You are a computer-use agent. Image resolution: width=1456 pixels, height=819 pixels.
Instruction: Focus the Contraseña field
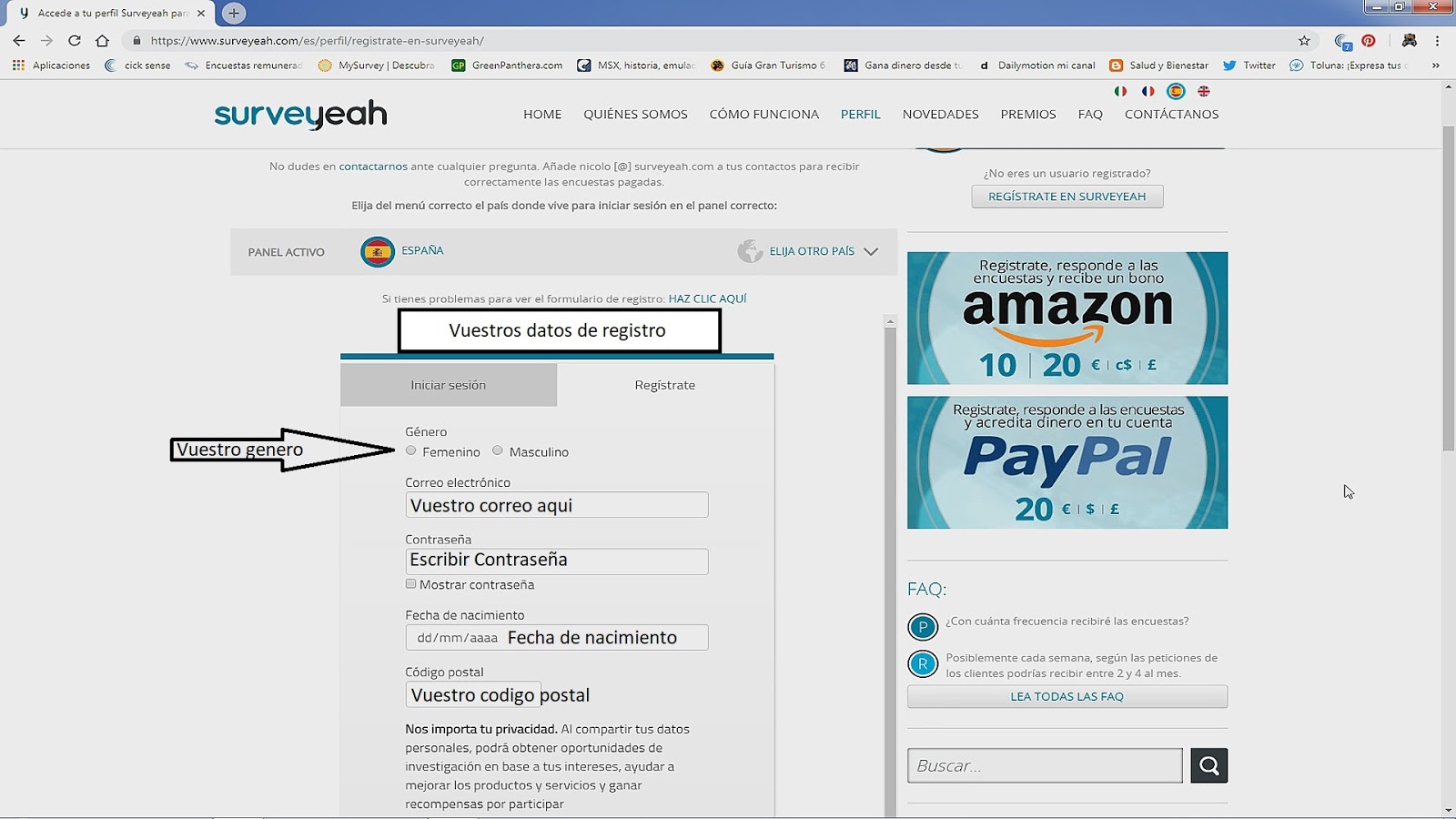(557, 561)
